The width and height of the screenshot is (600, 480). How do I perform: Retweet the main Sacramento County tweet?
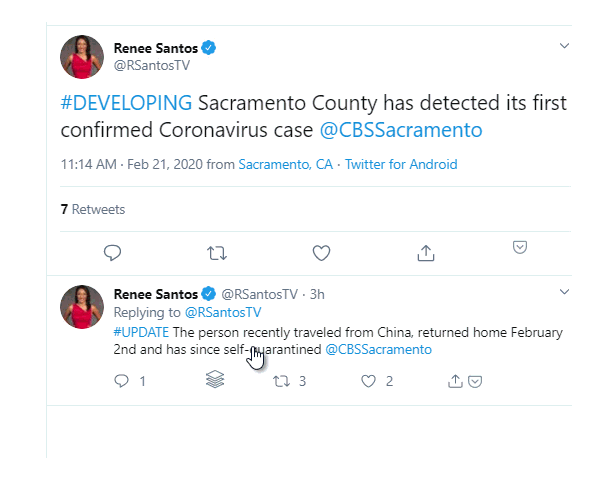216,253
